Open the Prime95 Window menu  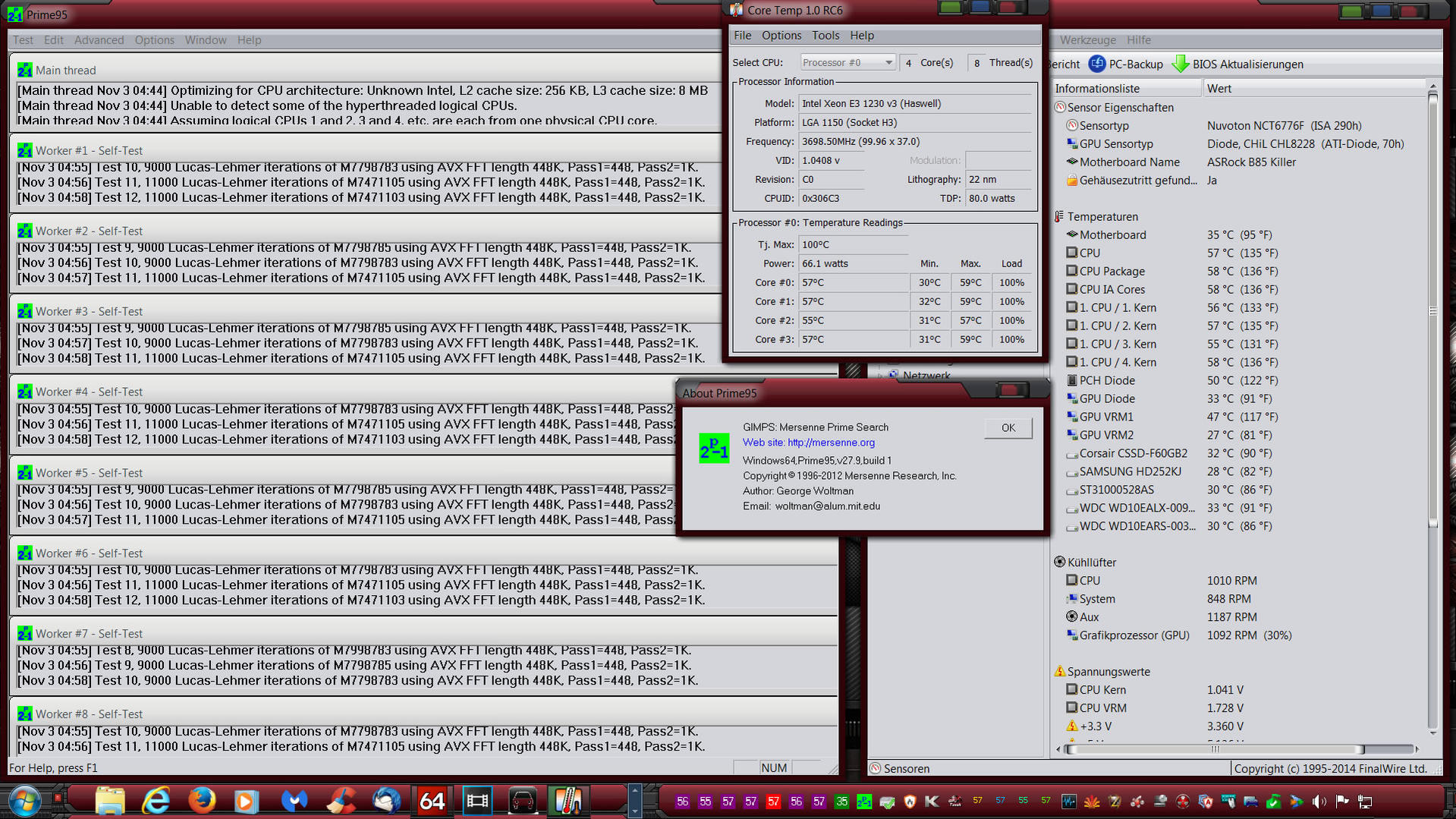click(206, 40)
